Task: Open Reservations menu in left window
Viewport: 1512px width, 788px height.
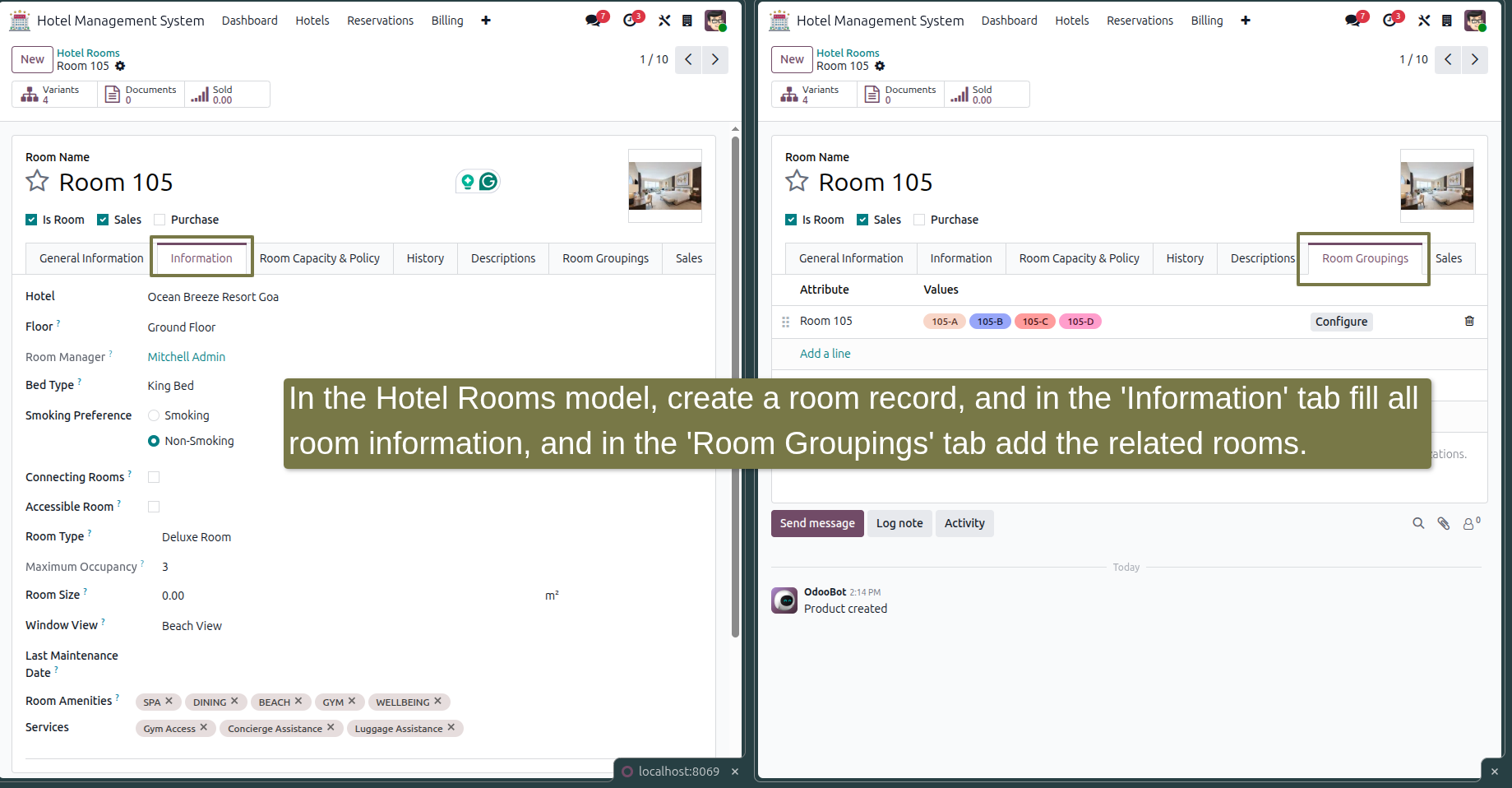Action: [380, 21]
